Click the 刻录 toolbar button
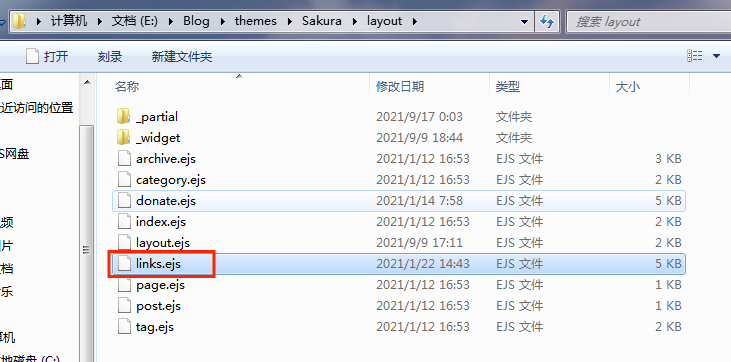 point(110,56)
